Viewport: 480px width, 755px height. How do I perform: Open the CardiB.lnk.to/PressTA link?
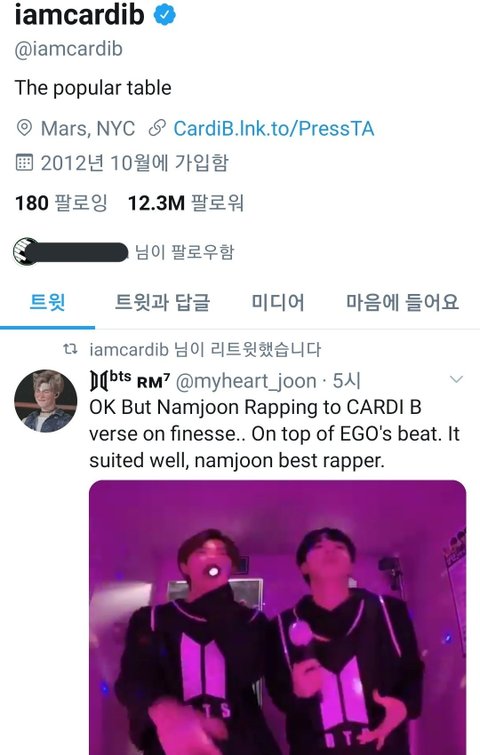[x=273, y=129]
